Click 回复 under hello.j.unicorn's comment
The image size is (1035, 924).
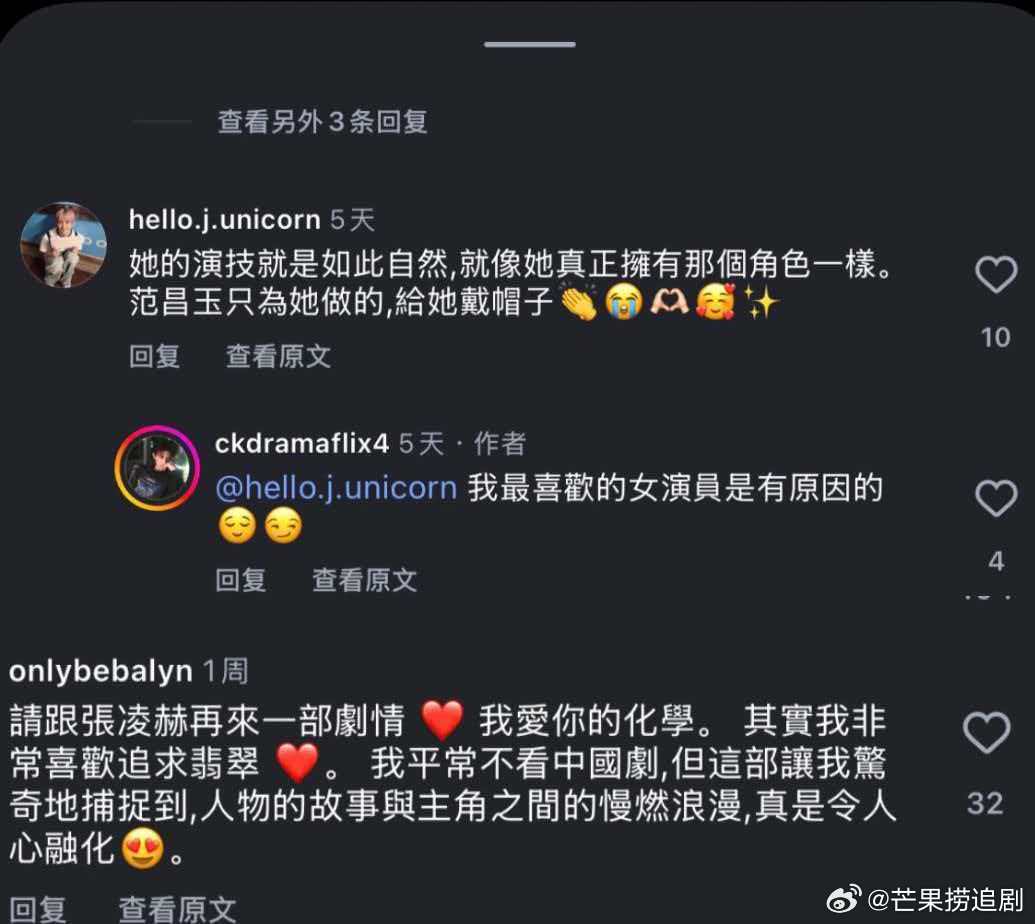click(x=154, y=356)
